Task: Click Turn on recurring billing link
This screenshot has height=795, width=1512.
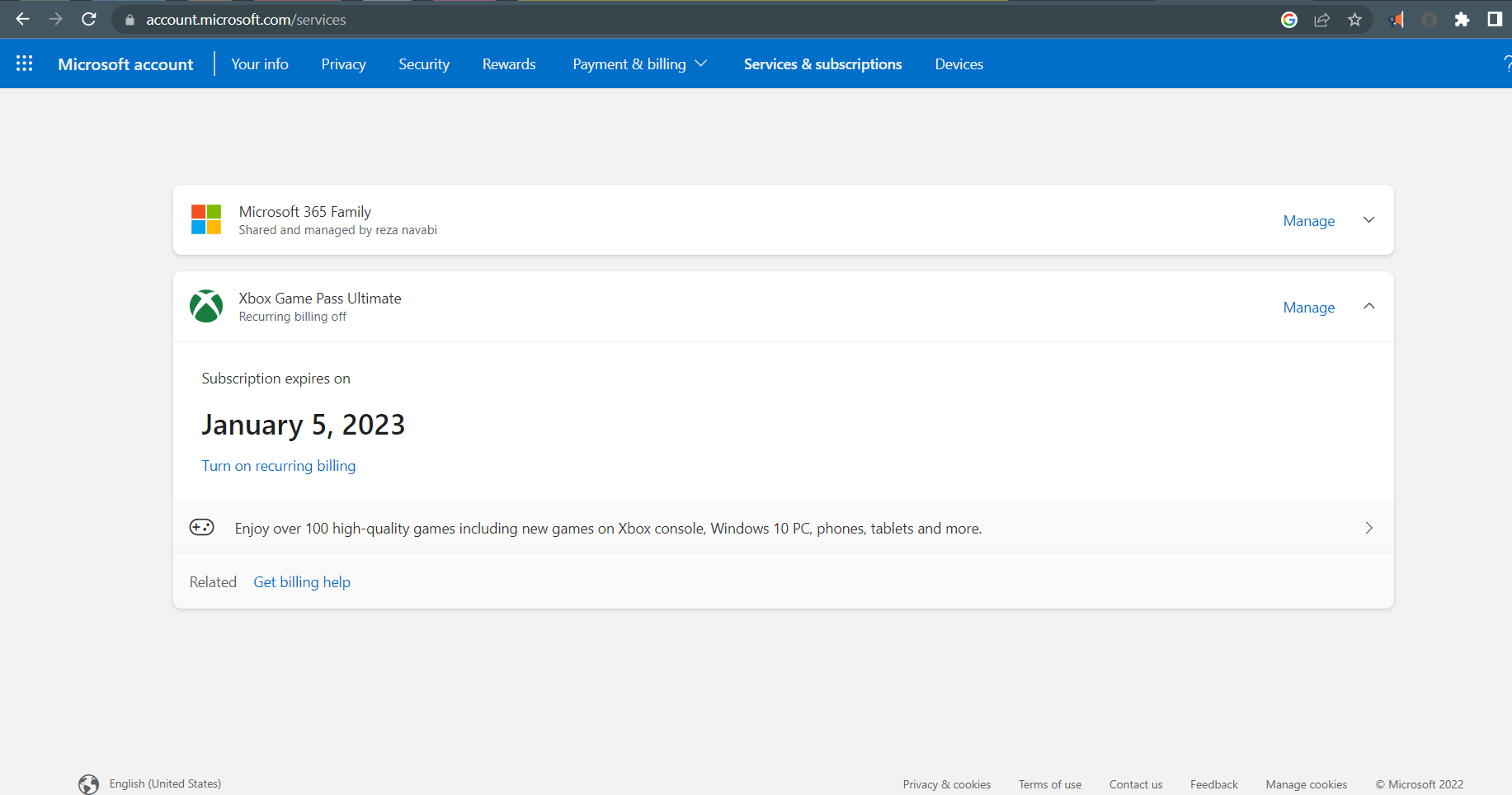Action: pyautogui.click(x=279, y=466)
